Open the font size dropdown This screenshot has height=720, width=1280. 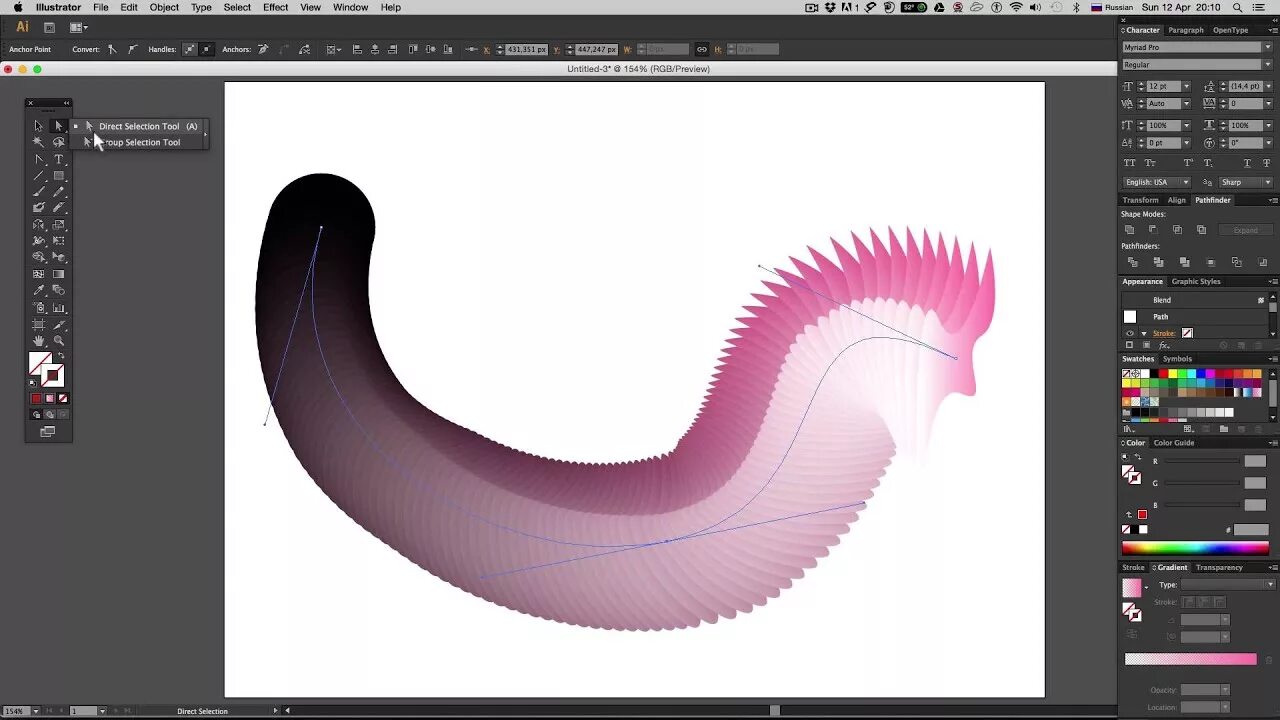pos(1187,86)
